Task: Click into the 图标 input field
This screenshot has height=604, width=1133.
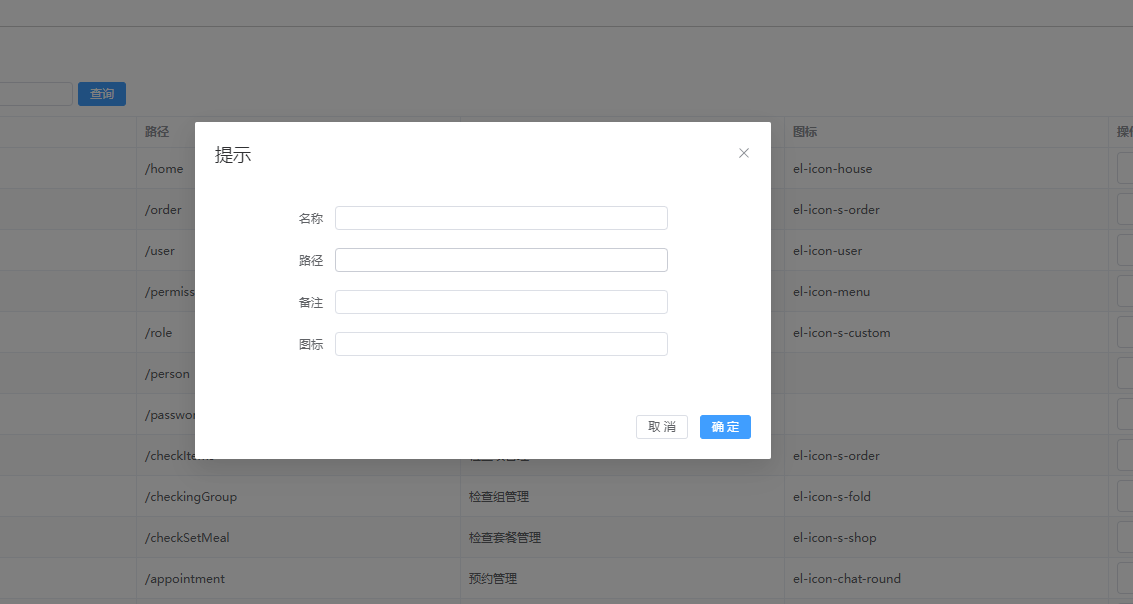Action: tap(501, 344)
